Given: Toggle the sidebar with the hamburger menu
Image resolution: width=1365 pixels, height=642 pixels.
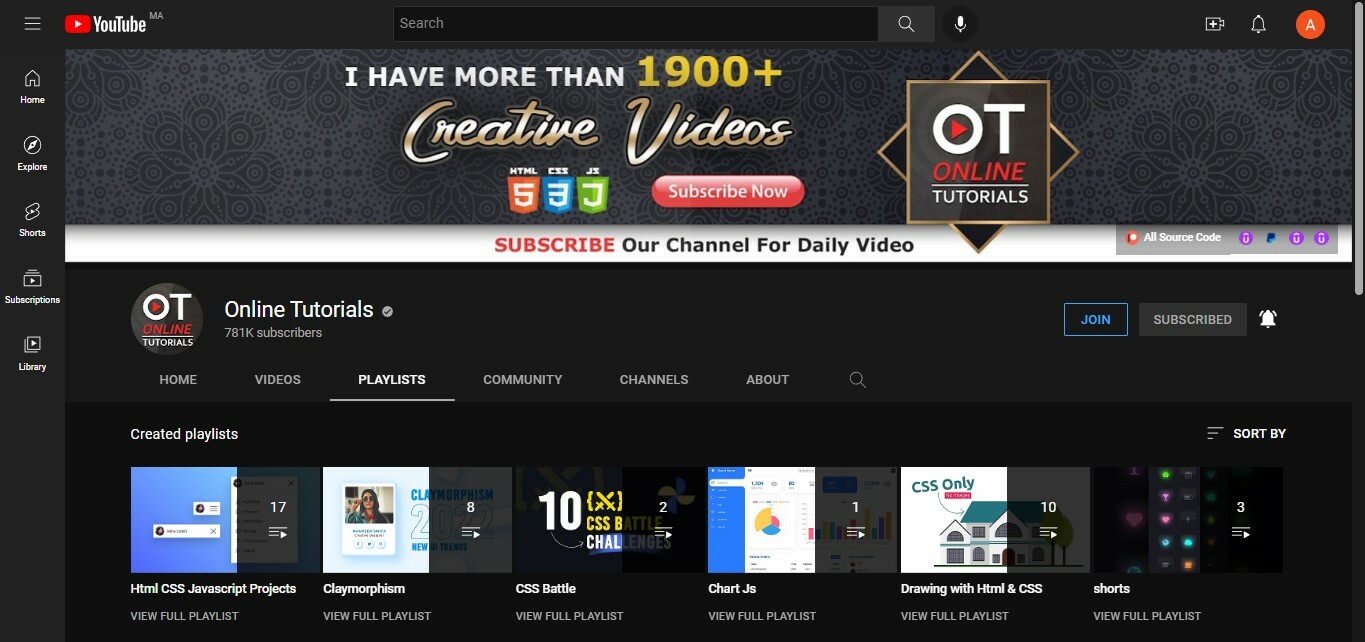Looking at the screenshot, I should point(32,23).
